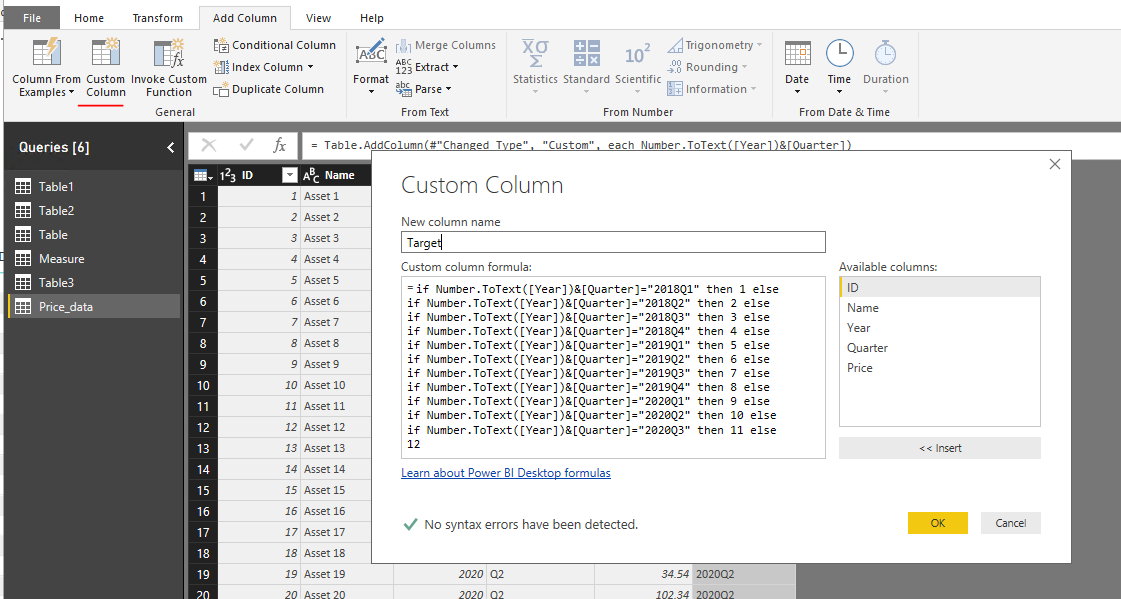Click the table corner menu icon
This screenshot has height=599, width=1121.
pyautogui.click(x=203, y=175)
